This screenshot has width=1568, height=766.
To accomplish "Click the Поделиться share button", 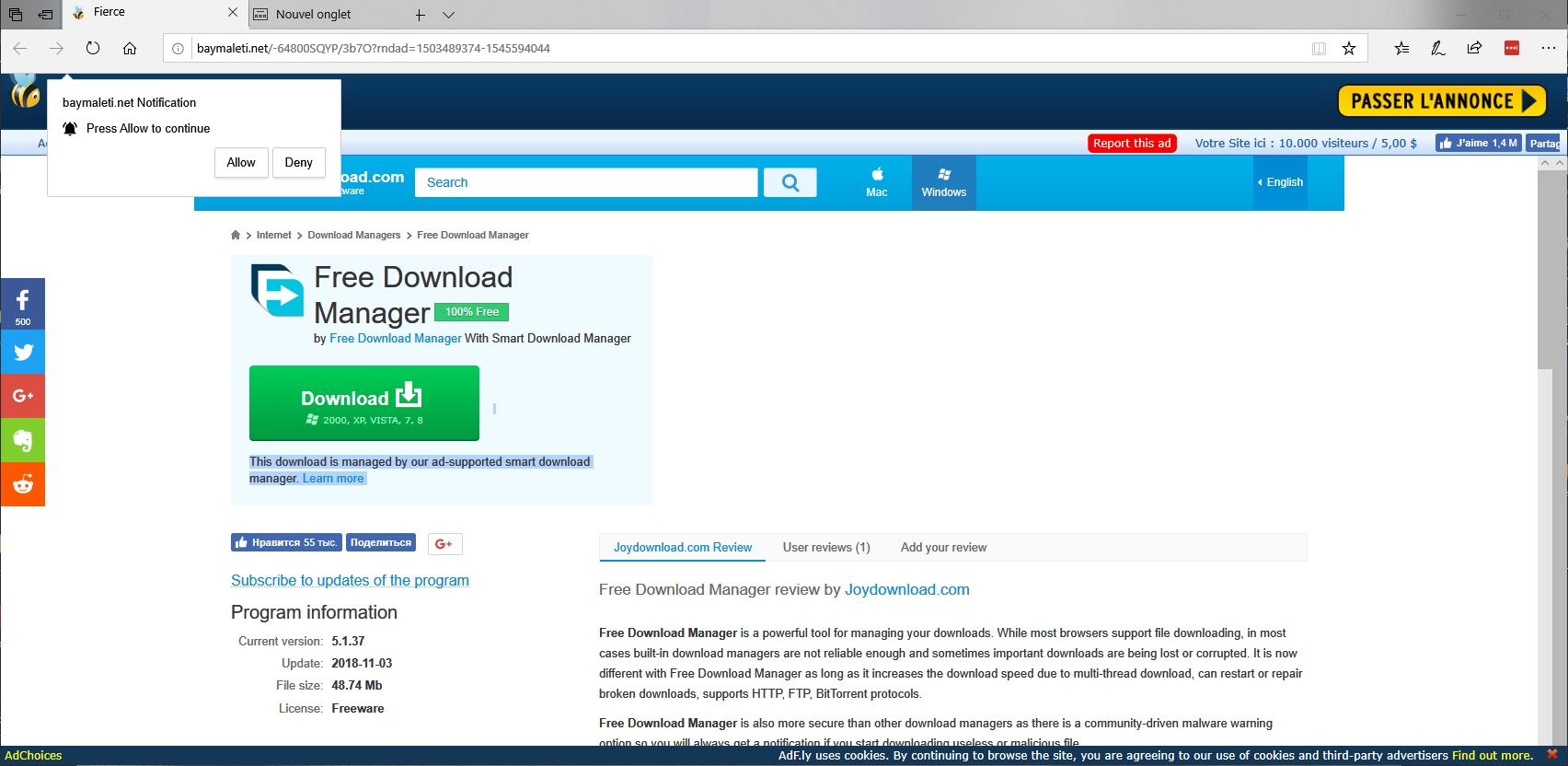I will 381,543.
